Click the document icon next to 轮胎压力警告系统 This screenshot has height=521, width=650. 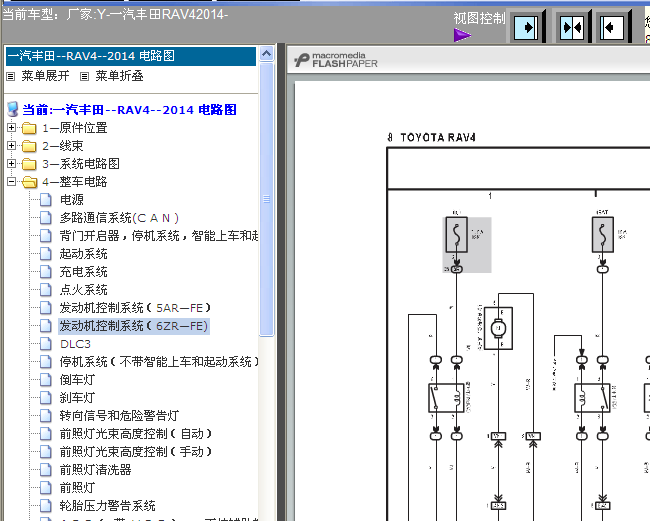46,506
